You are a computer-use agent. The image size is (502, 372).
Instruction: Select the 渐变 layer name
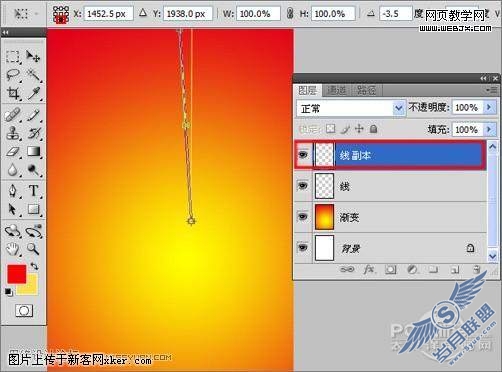349,218
